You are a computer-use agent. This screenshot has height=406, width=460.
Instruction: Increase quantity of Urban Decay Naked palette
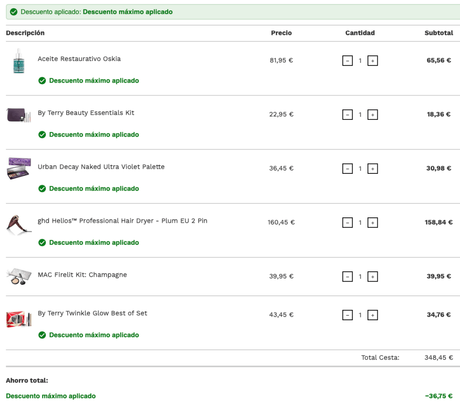[372, 169]
